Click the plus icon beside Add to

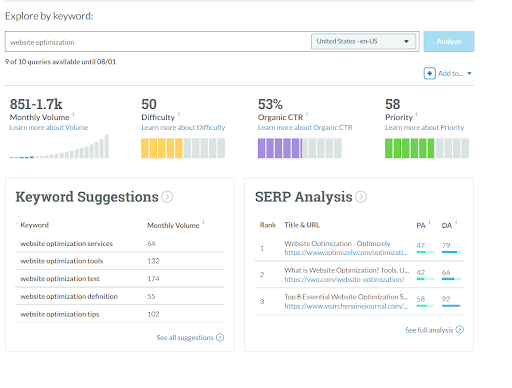coord(429,73)
